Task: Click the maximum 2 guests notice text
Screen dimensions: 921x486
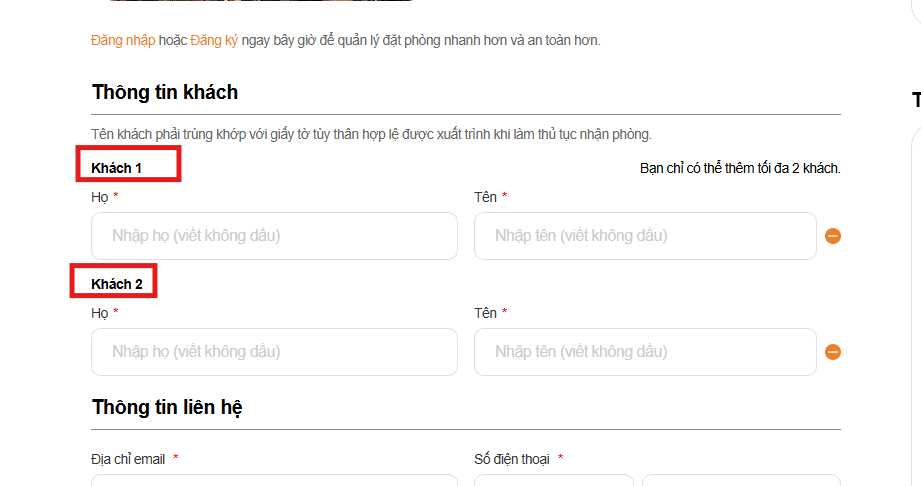Action: [x=740, y=168]
